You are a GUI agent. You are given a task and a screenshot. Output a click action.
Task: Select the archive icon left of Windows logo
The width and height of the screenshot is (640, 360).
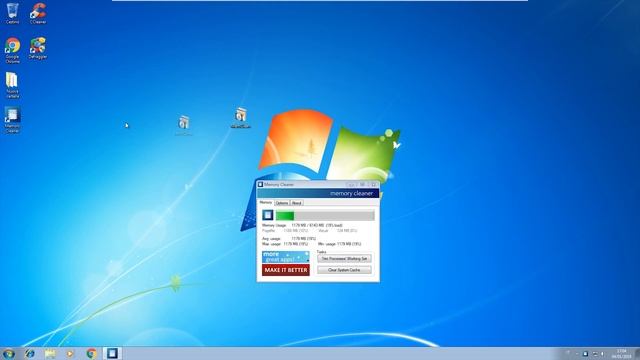click(x=240, y=118)
